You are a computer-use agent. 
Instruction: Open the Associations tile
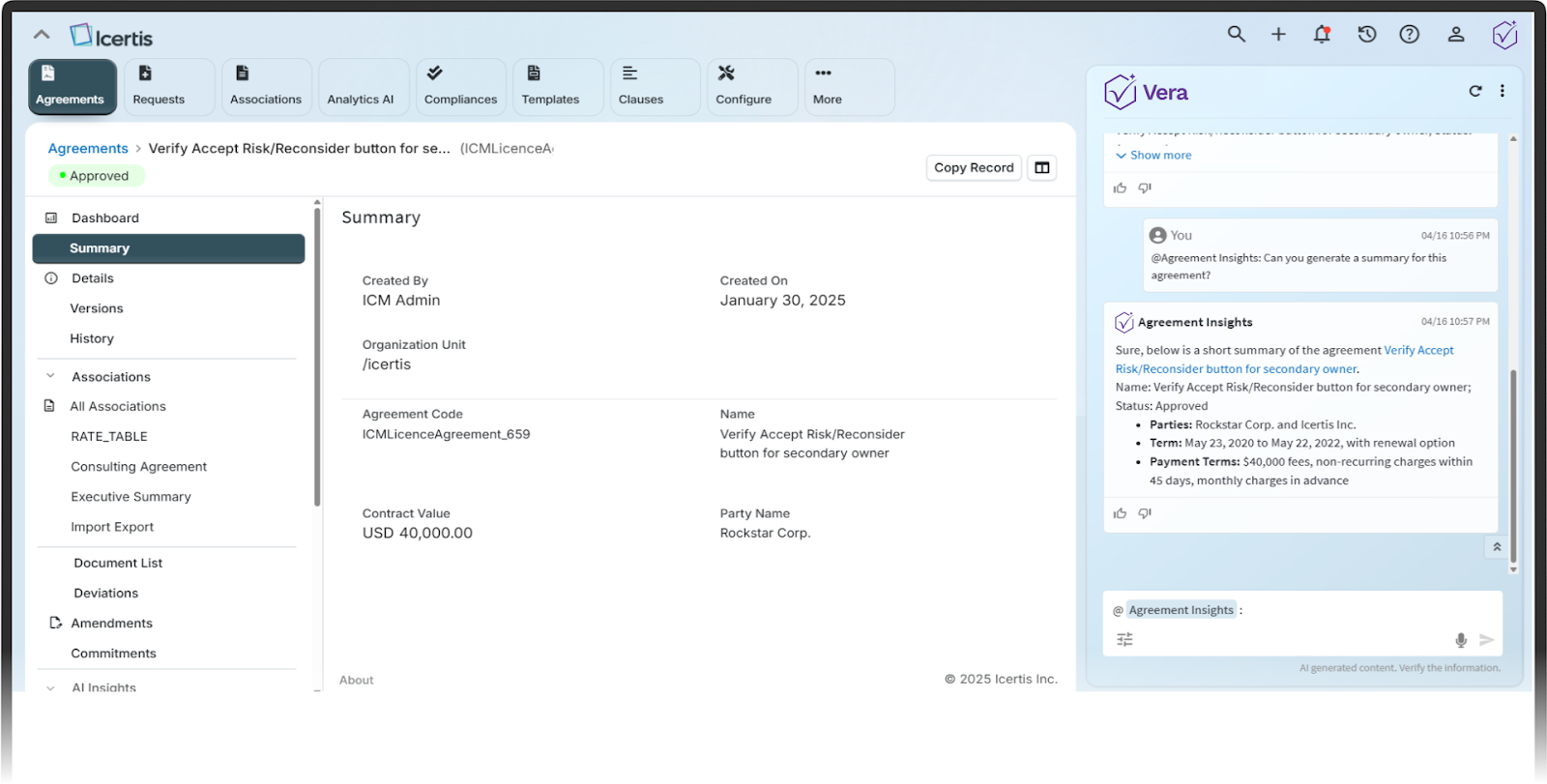267,86
